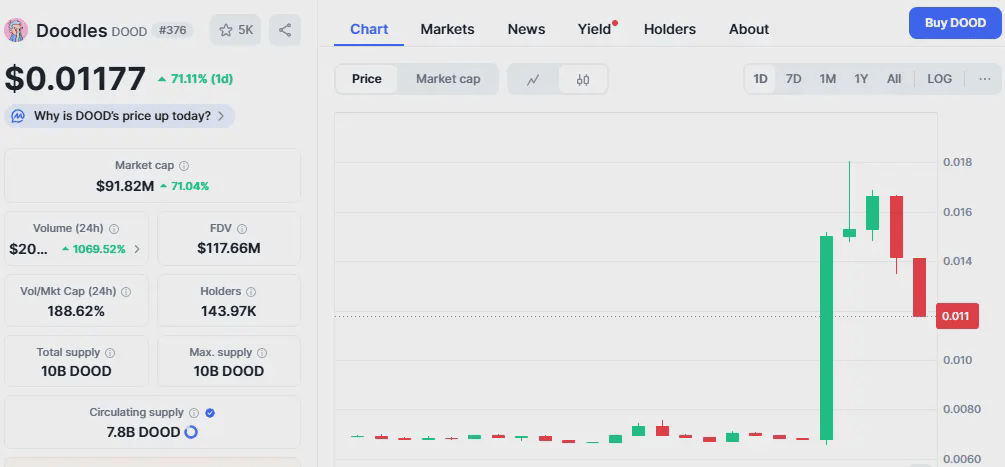Open the Holders tab
Image resolution: width=1005 pixels, height=467 pixels.
[x=670, y=29]
